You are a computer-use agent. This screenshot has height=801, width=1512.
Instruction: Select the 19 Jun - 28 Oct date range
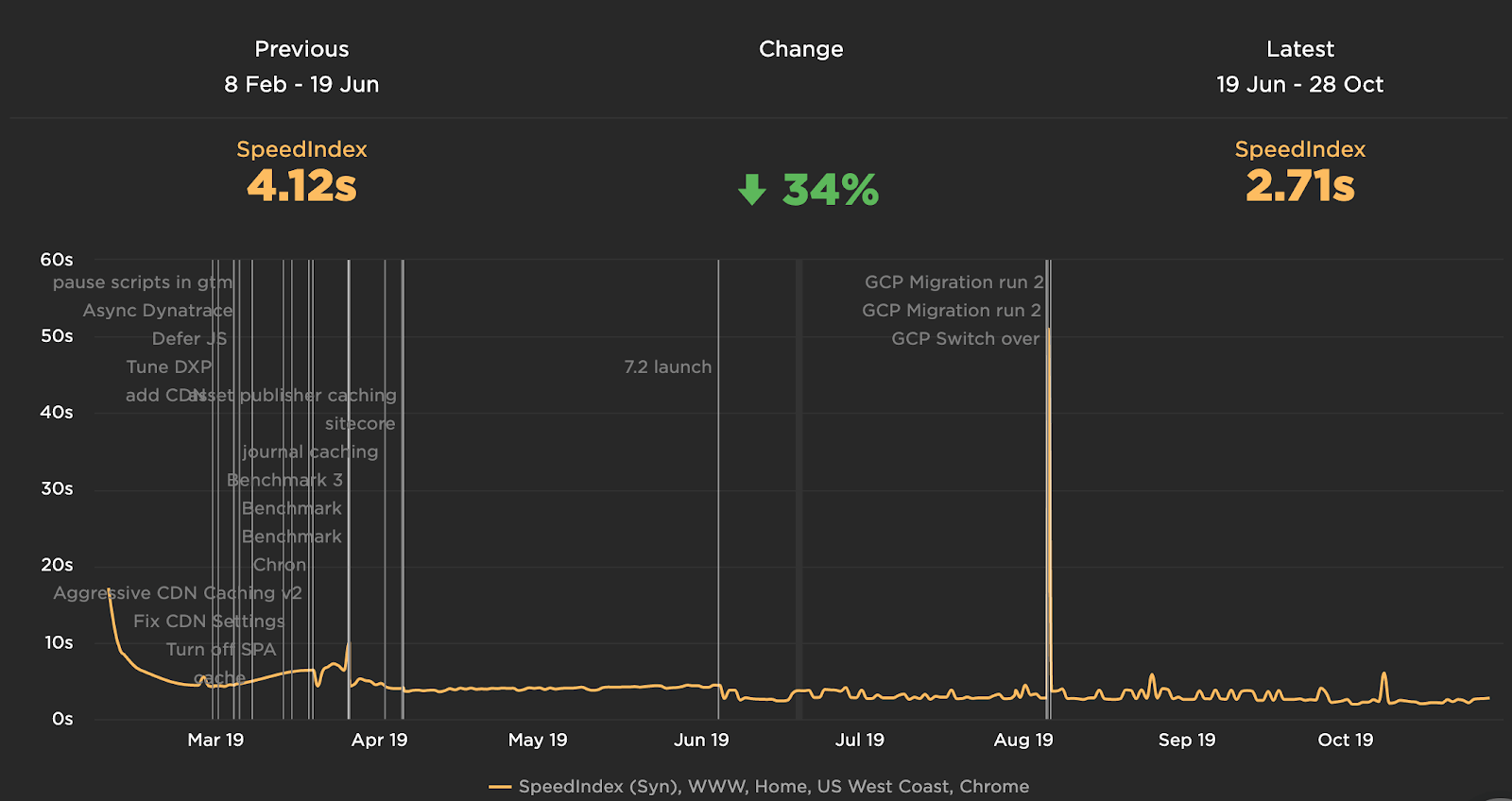(x=1299, y=85)
